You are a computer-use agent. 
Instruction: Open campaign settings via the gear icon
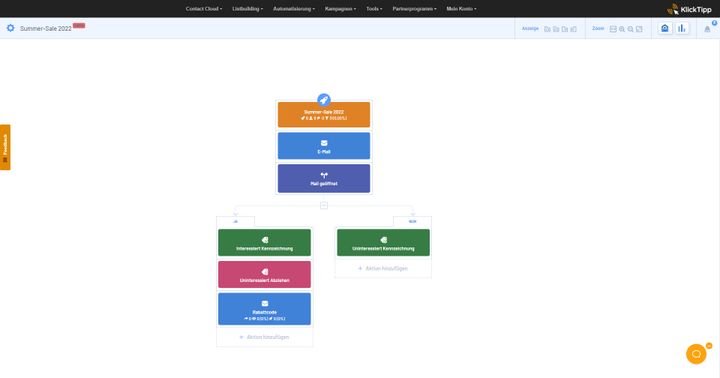pyautogui.click(x=11, y=28)
